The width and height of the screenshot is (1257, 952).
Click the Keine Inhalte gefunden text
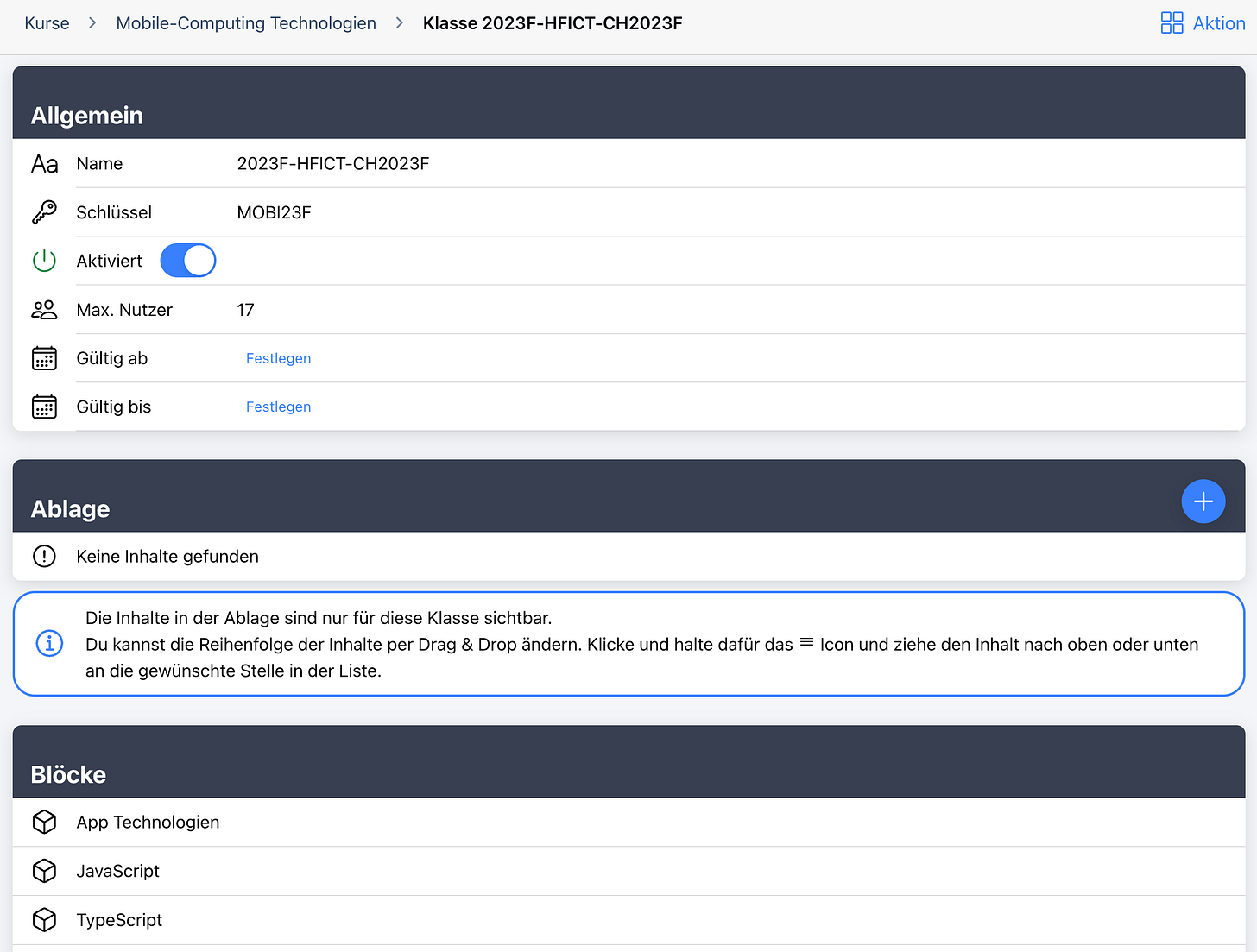tap(167, 557)
